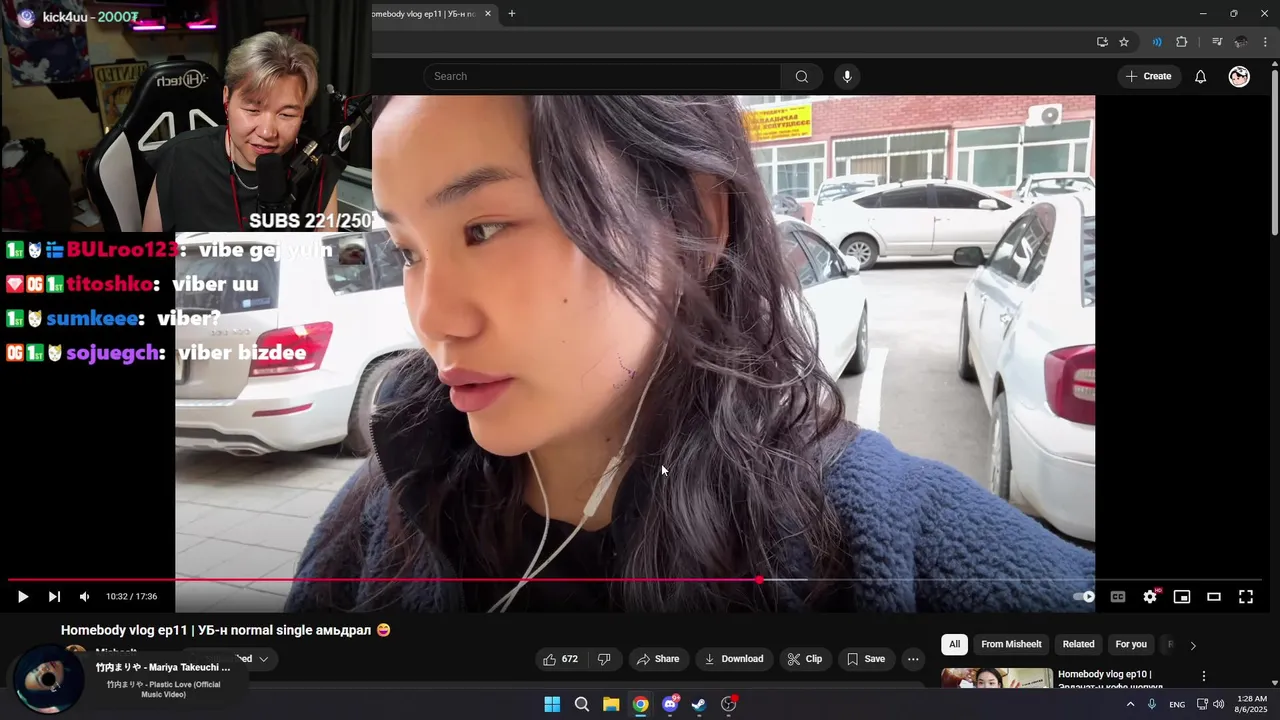Open Discord from the taskbar
The height and width of the screenshot is (720, 1280).
670,704
